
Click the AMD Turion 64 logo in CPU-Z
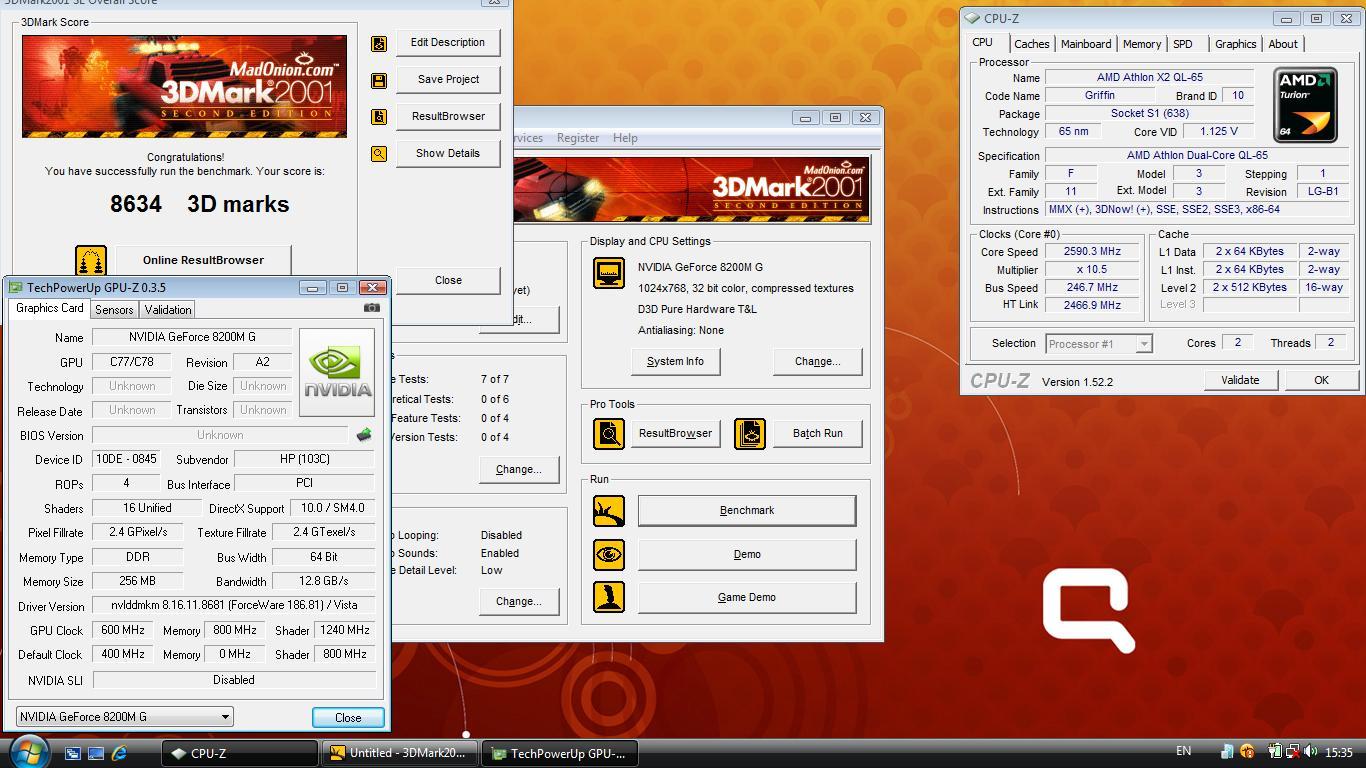point(1306,105)
